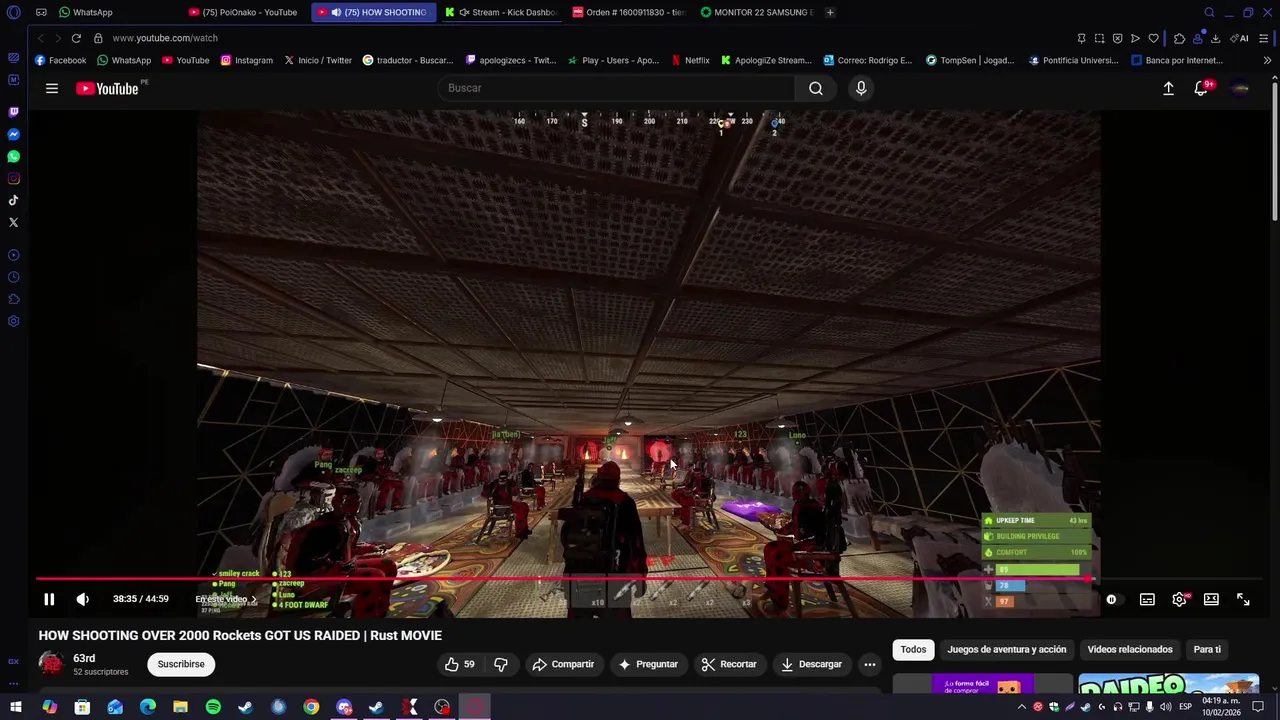This screenshot has width=1280, height=720.
Task: Switch to theater mode view
Action: [1211, 599]
